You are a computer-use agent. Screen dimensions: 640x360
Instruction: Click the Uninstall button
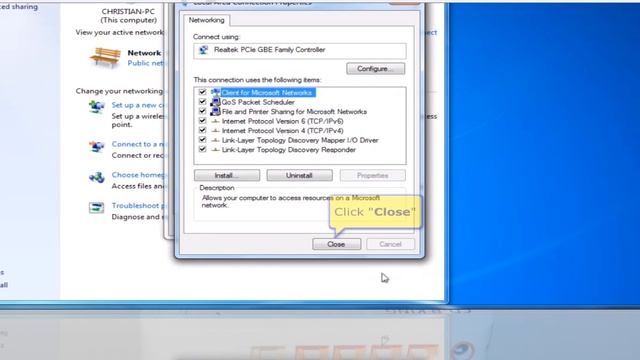299,176
